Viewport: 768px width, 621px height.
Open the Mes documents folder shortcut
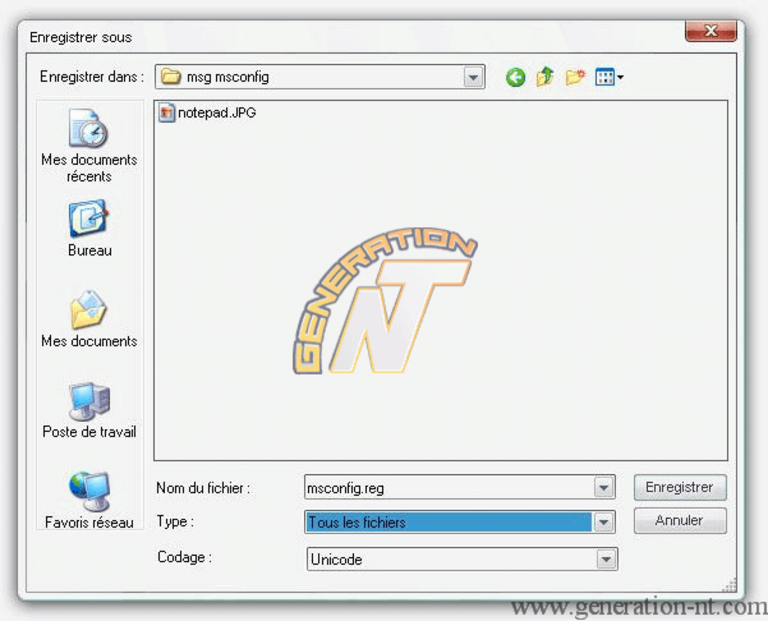(89, 319)
